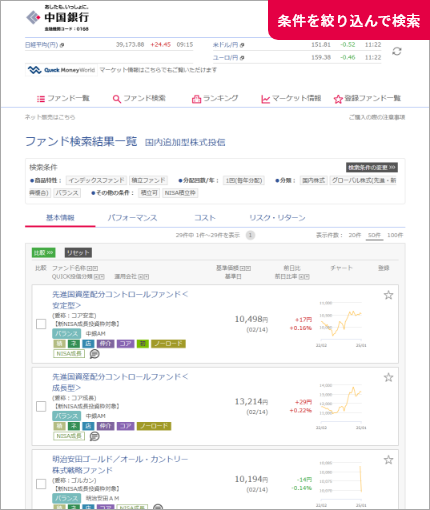Click the バランス category tag on 成長型 fund
This screenshot has height=510, width=430.
click(x=67, y=416)
